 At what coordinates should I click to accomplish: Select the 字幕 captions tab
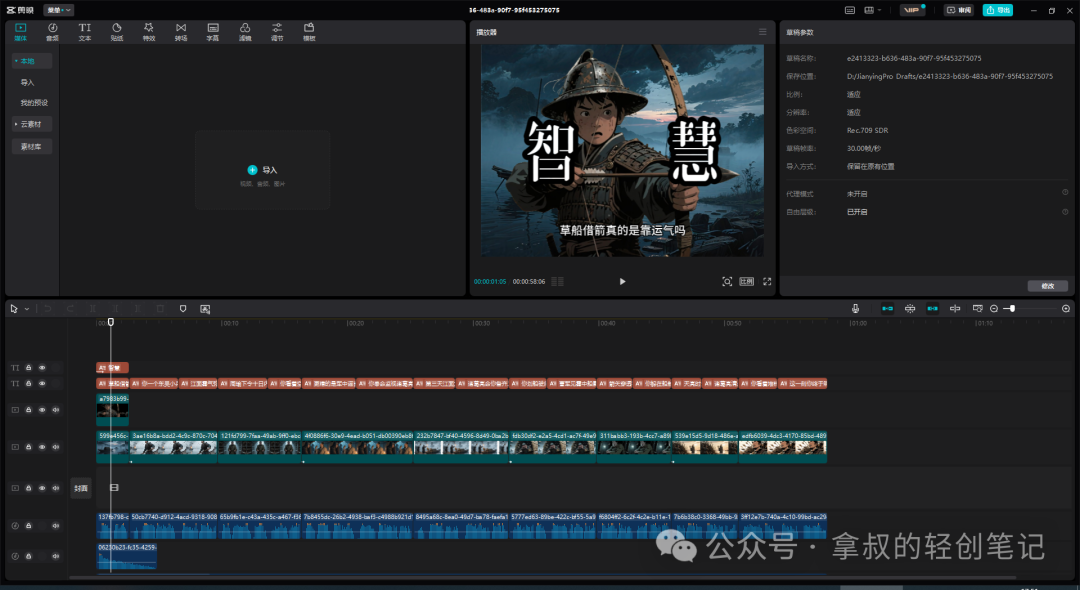213,32
